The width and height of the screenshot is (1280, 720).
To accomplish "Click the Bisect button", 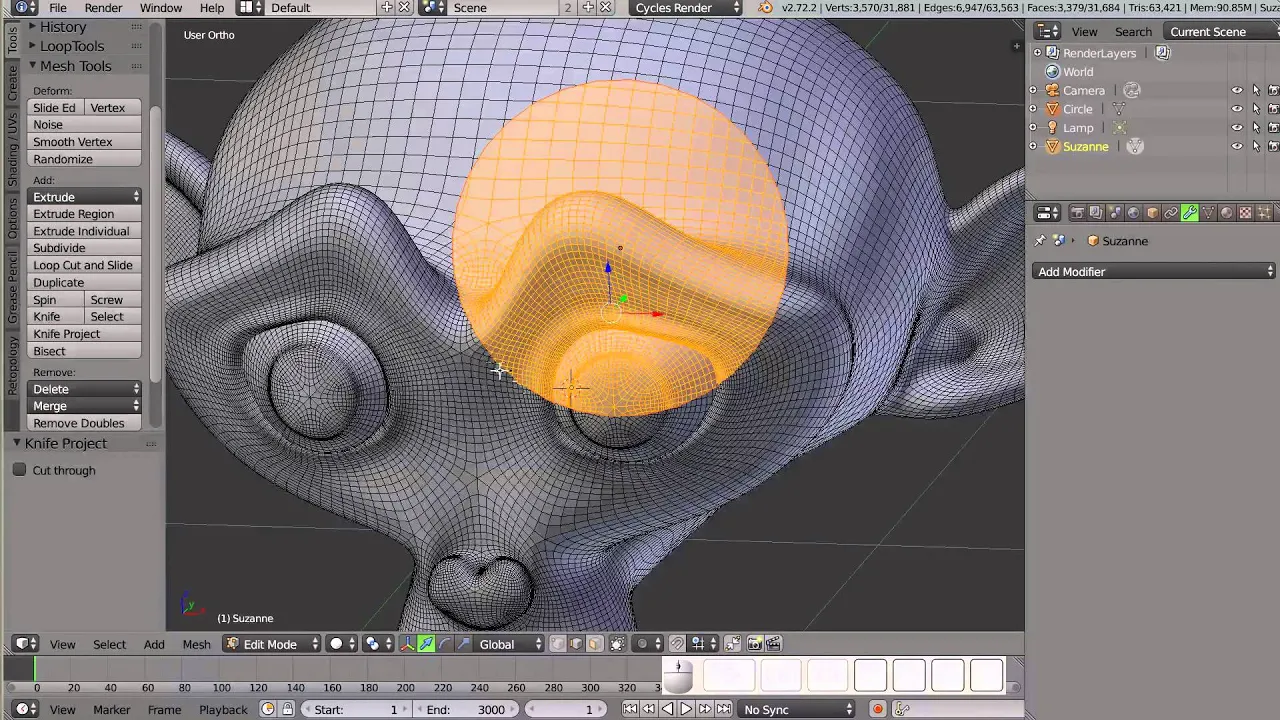I will coord(85,351).
